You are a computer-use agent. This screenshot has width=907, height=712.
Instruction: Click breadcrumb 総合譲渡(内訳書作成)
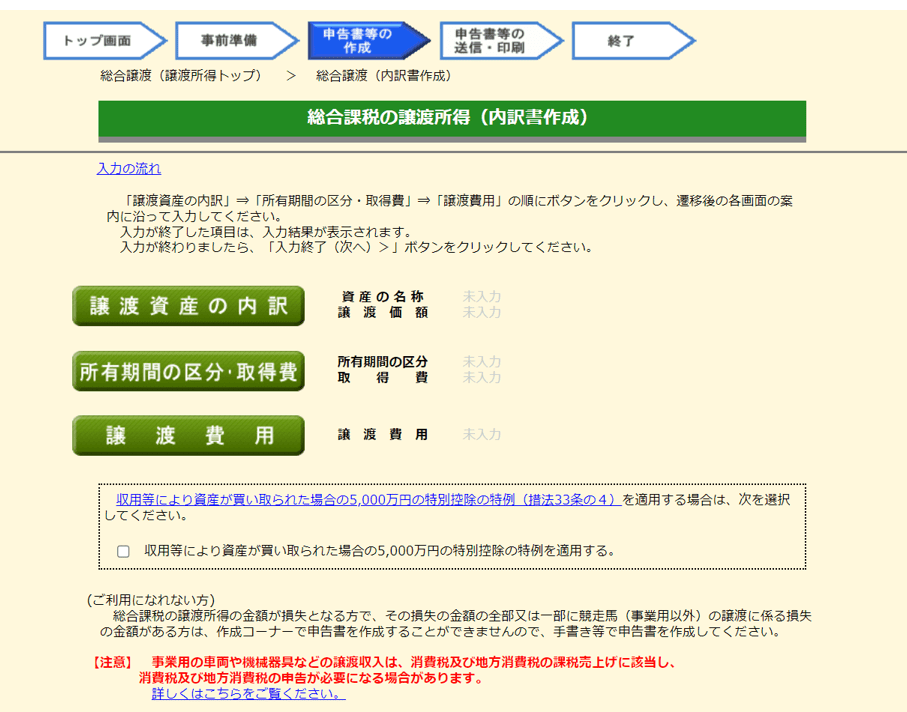click(x=384, y=76)
